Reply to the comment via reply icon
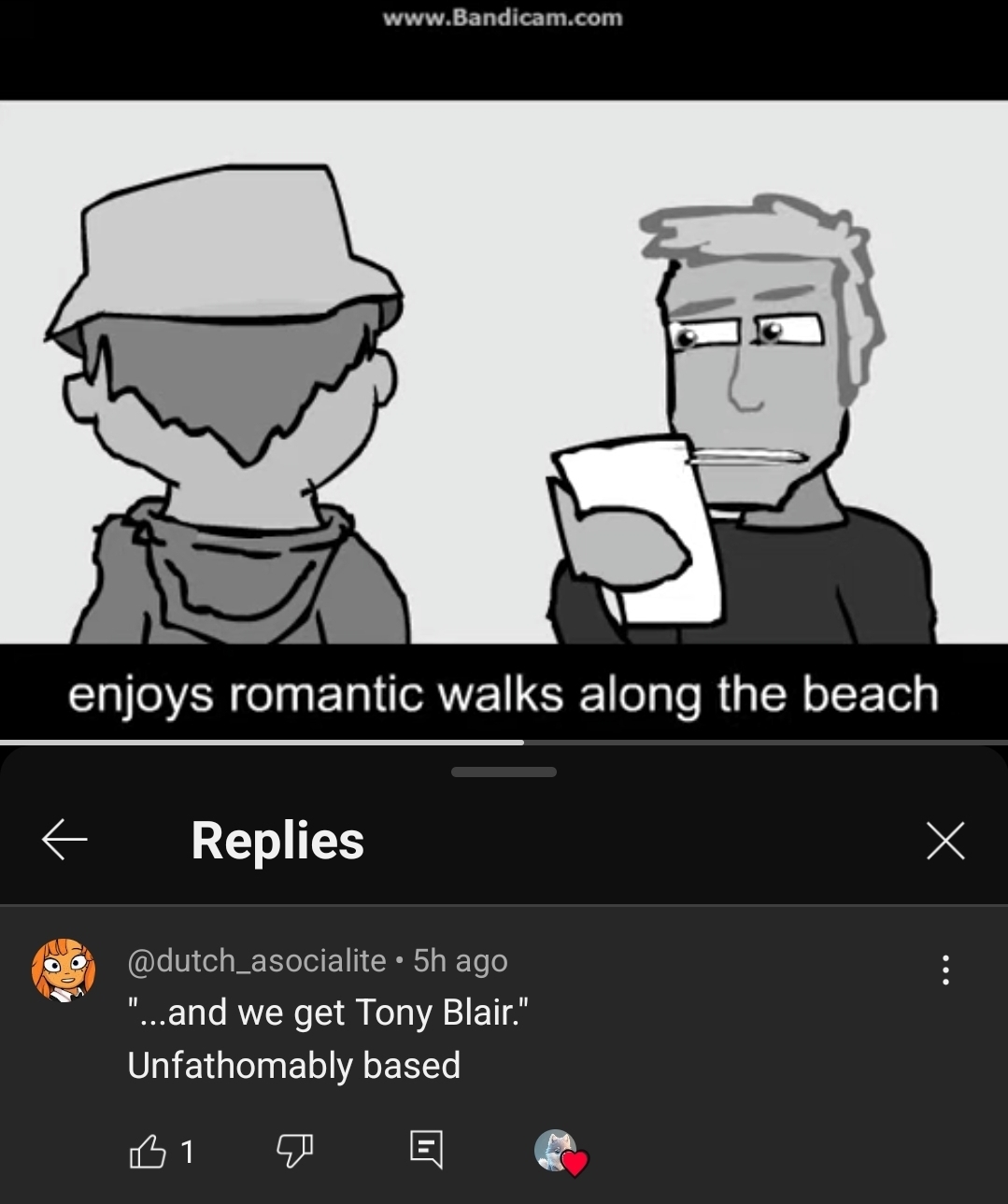Screen dimensions: 1008x1204 tap(426, 1150)
